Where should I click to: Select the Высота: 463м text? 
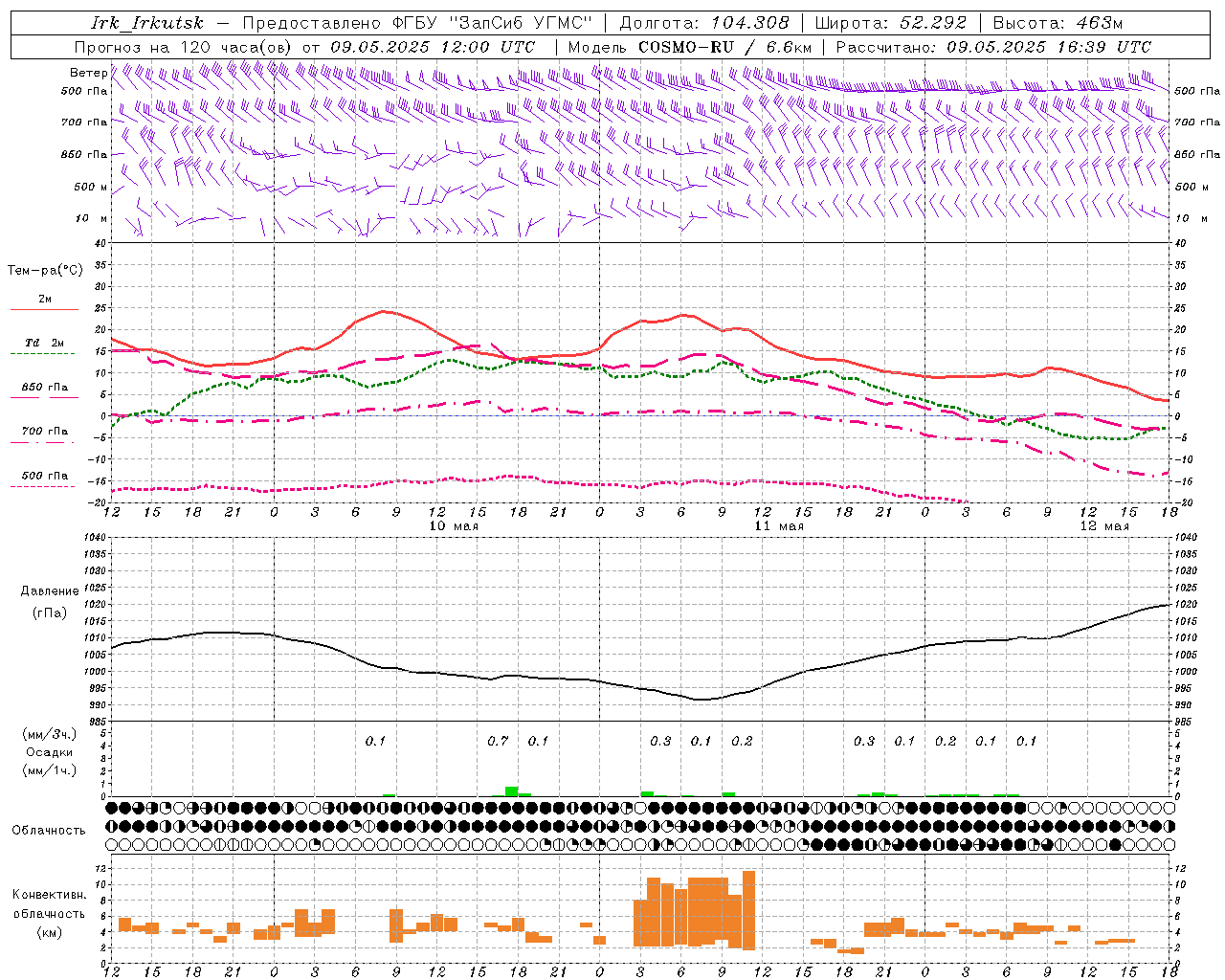(1058, 24)
